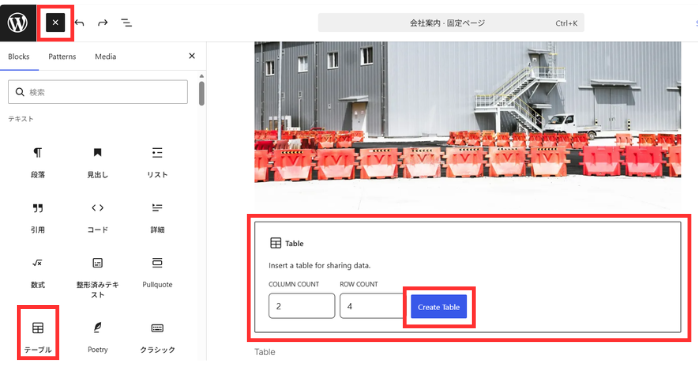The image size is (698, 365).
Task: Insert a コード code block
Action: click(x=97, y=218)
